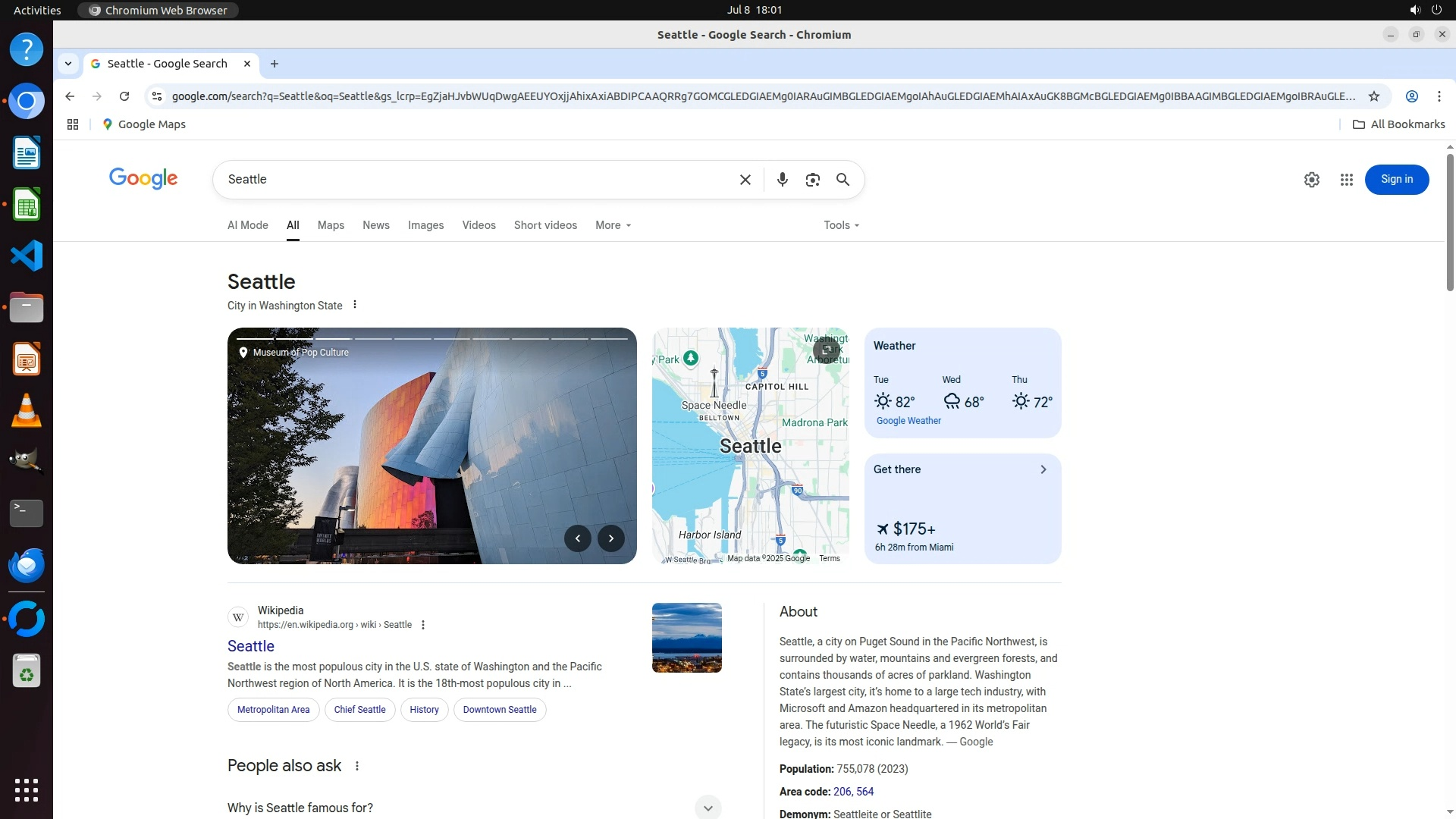Open Google apps grid icon
The width and height of the screenshot is (1456, 819).
point(1346,180)
